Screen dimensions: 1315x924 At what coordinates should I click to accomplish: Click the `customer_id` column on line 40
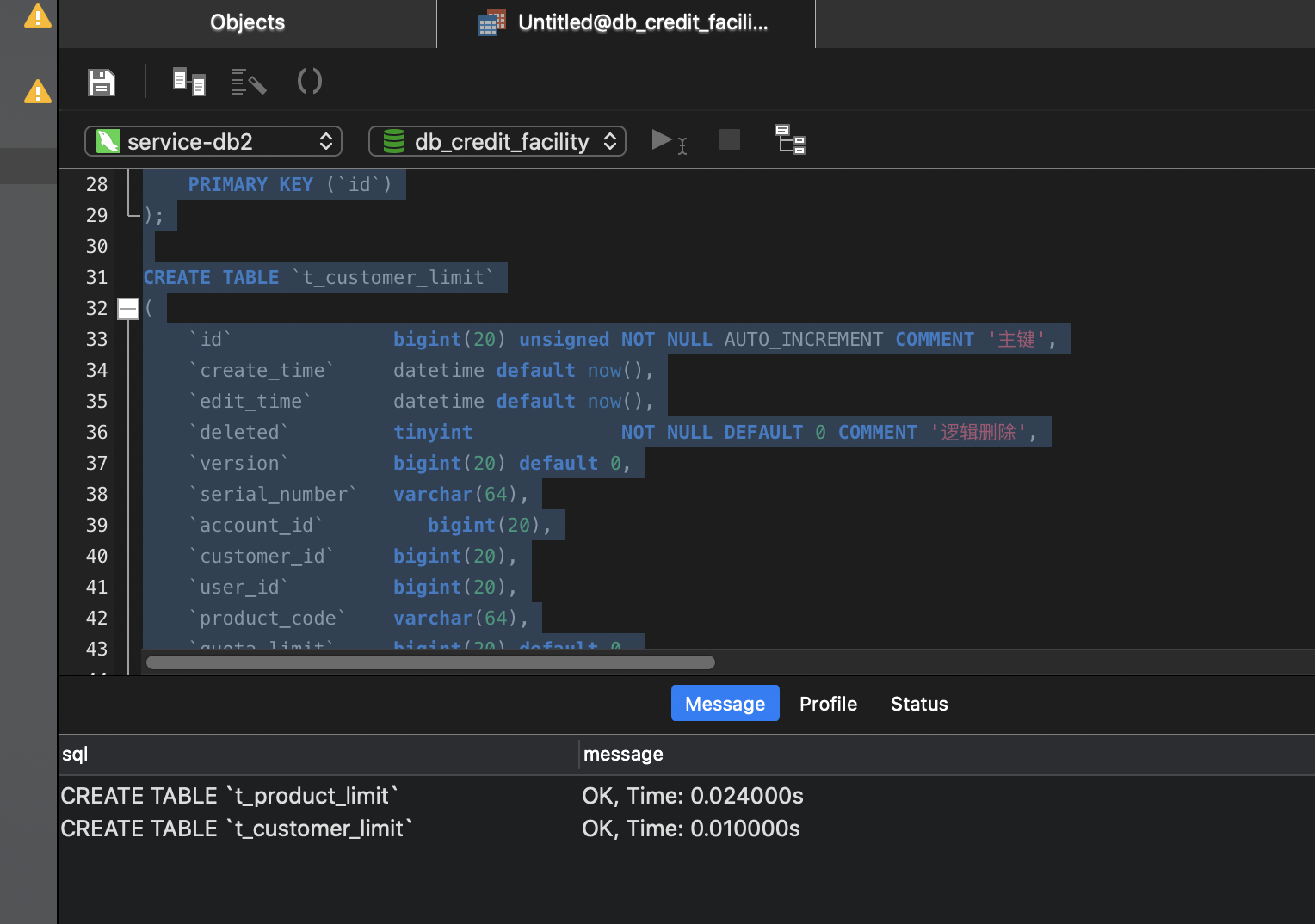pyautogui.click(x=262, y=556)
